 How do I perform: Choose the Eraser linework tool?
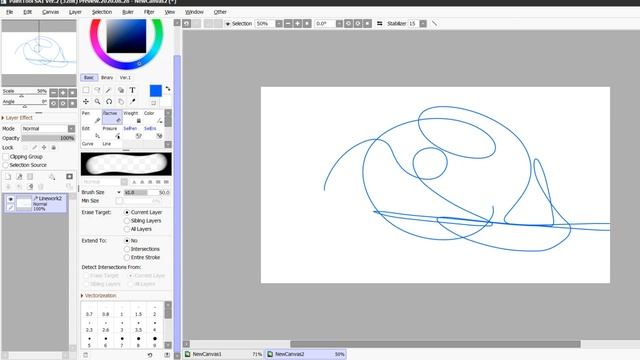(x=112, y=117)
